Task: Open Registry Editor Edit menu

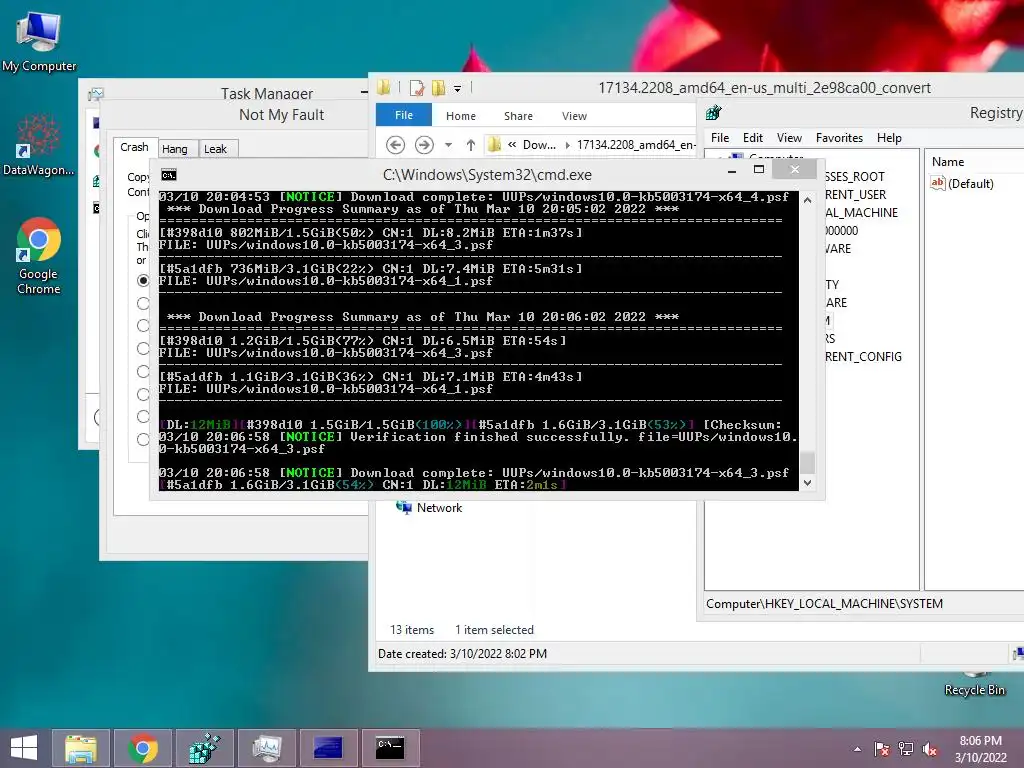Action: click(x=752, y=138)
